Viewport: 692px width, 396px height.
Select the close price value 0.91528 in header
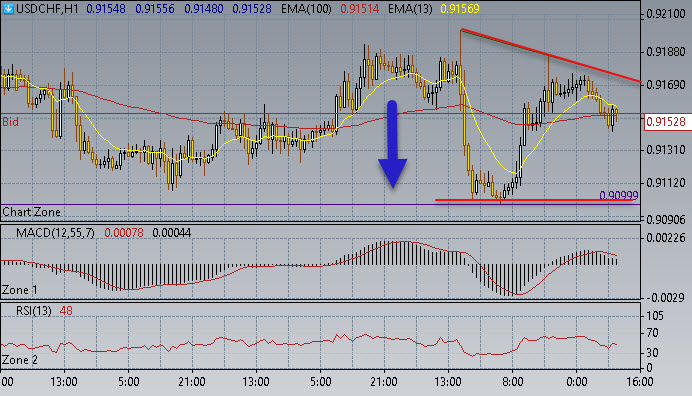click(252, 8)
